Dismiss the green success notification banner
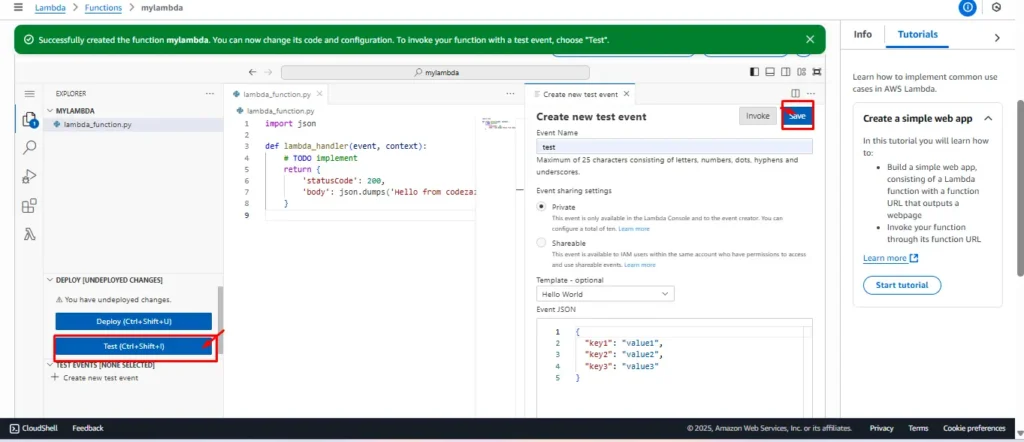The height and width of the screenshot is (442, 1024). click(810, 40)
